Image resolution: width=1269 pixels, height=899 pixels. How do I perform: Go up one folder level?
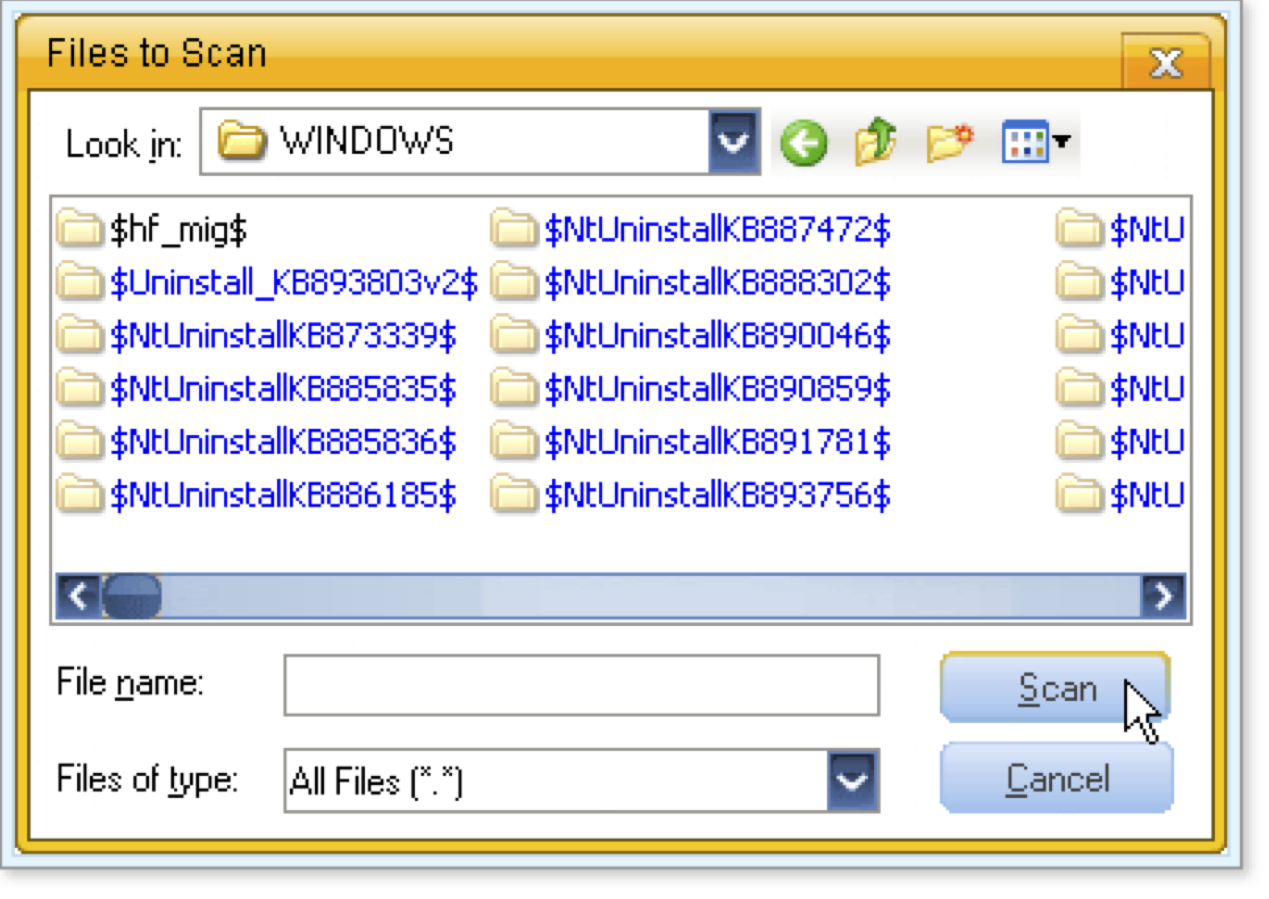pos(875,143)
